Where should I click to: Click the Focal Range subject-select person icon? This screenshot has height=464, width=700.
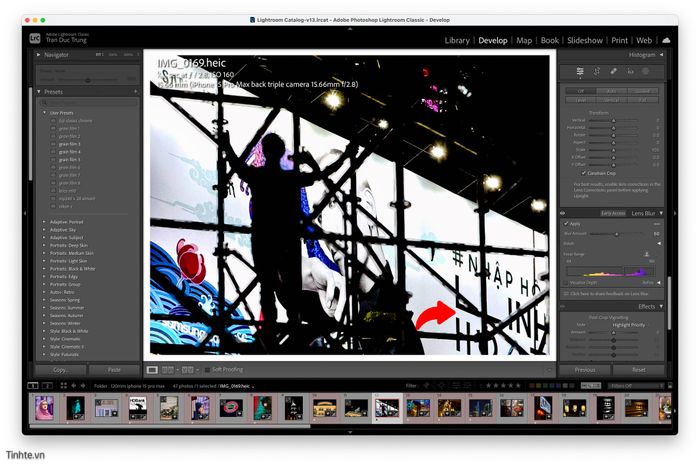click(x=646, y=254)
